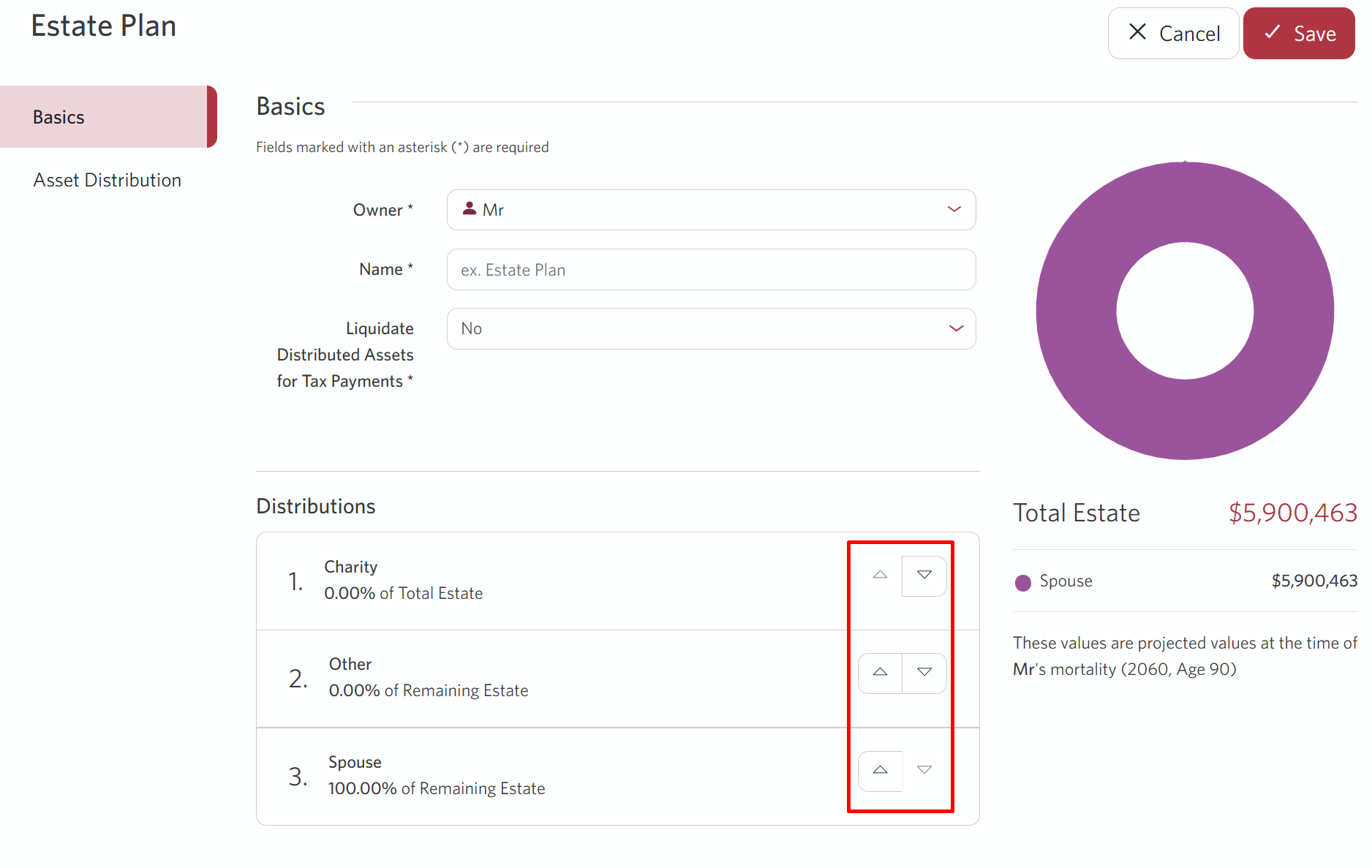Click the purple donut chart
Image resolution: width=1372 pixels, height=868 pixels.
tap(1075, 311)
